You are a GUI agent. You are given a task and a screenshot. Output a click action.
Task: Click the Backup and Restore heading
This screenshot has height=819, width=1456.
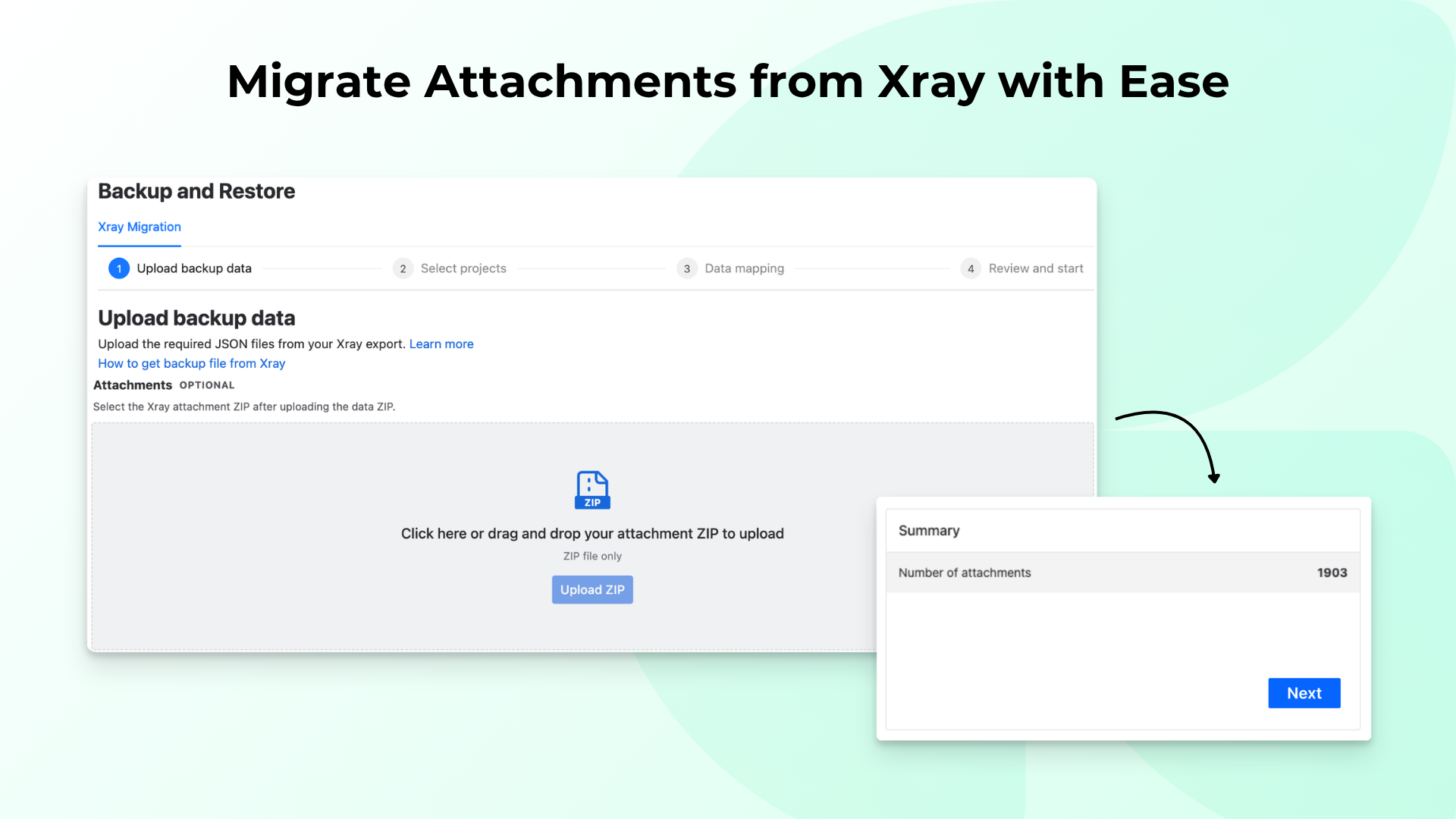click(x=196, y=191)
